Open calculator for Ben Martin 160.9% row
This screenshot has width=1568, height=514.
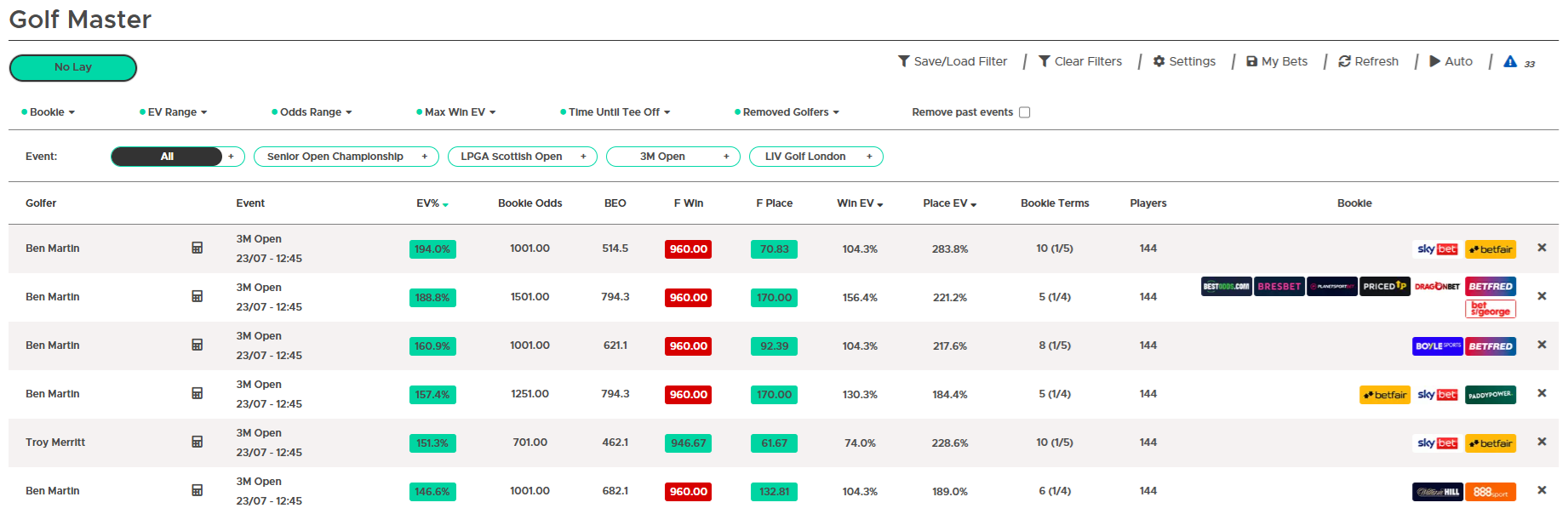pyautogui.click(x=197, y=346)
